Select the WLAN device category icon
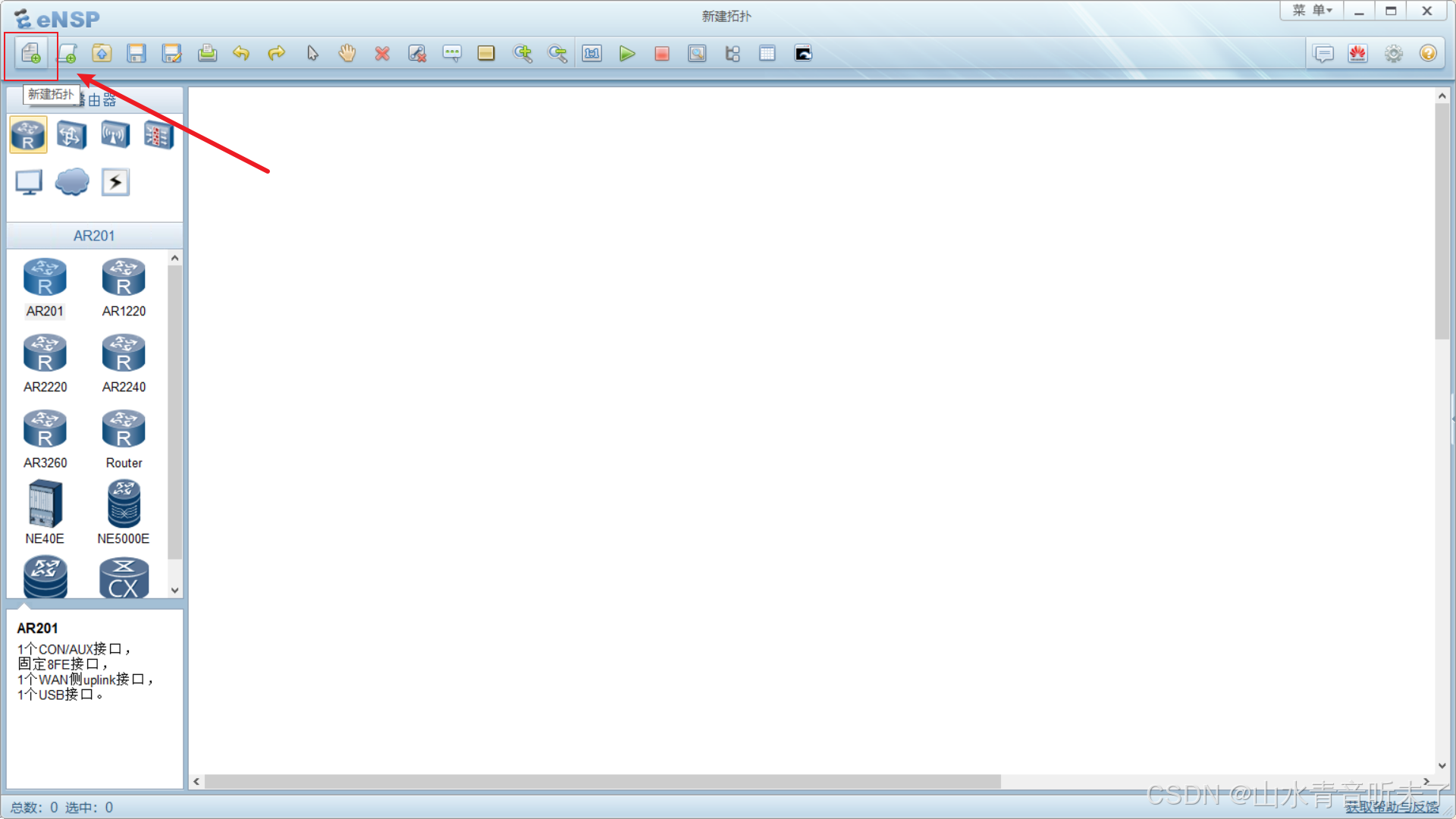 click(115, 136)
